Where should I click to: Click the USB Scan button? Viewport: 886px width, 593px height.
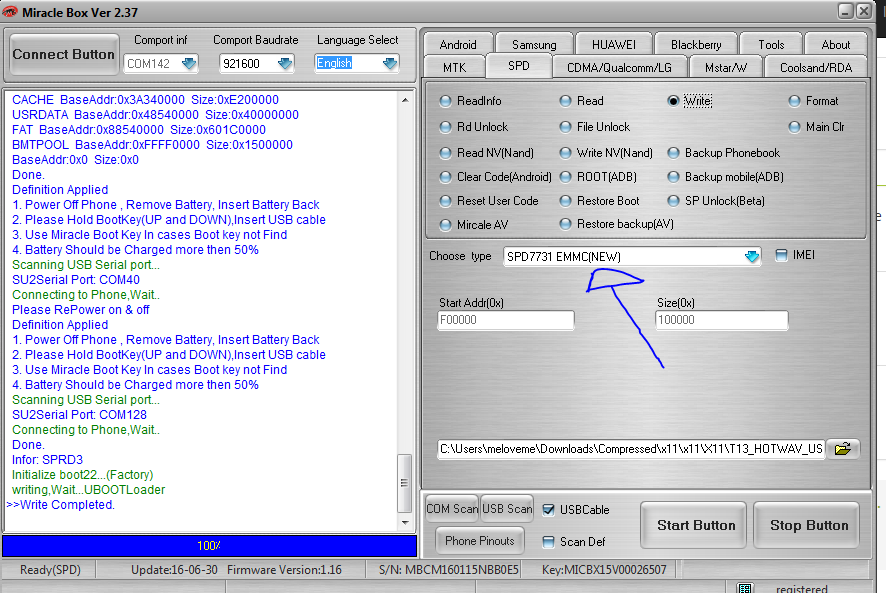point(507,508)
